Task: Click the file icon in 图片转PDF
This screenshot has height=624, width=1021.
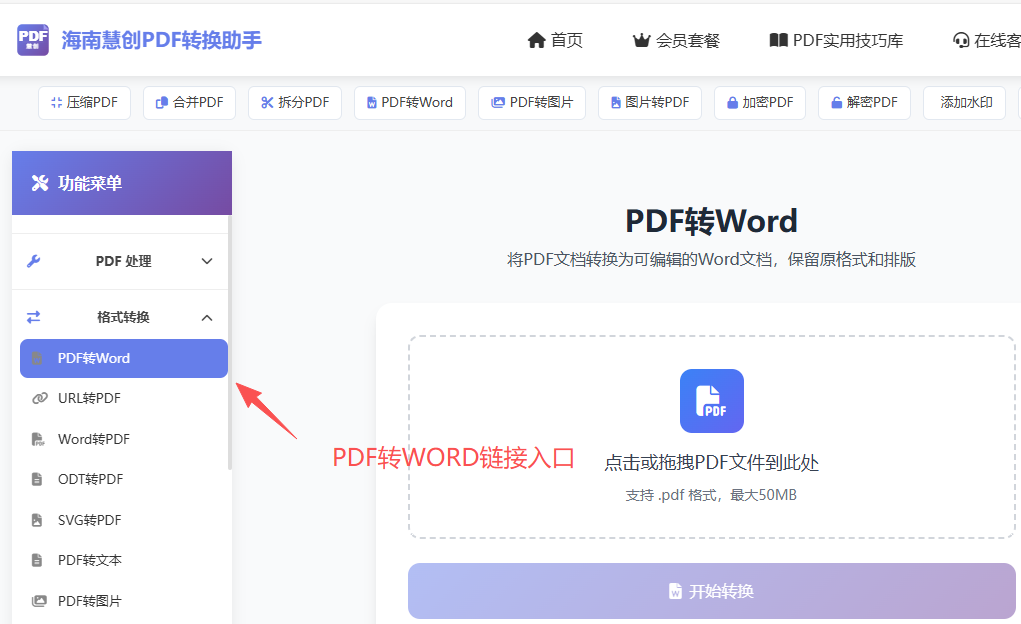Action: tap(615, 102)
